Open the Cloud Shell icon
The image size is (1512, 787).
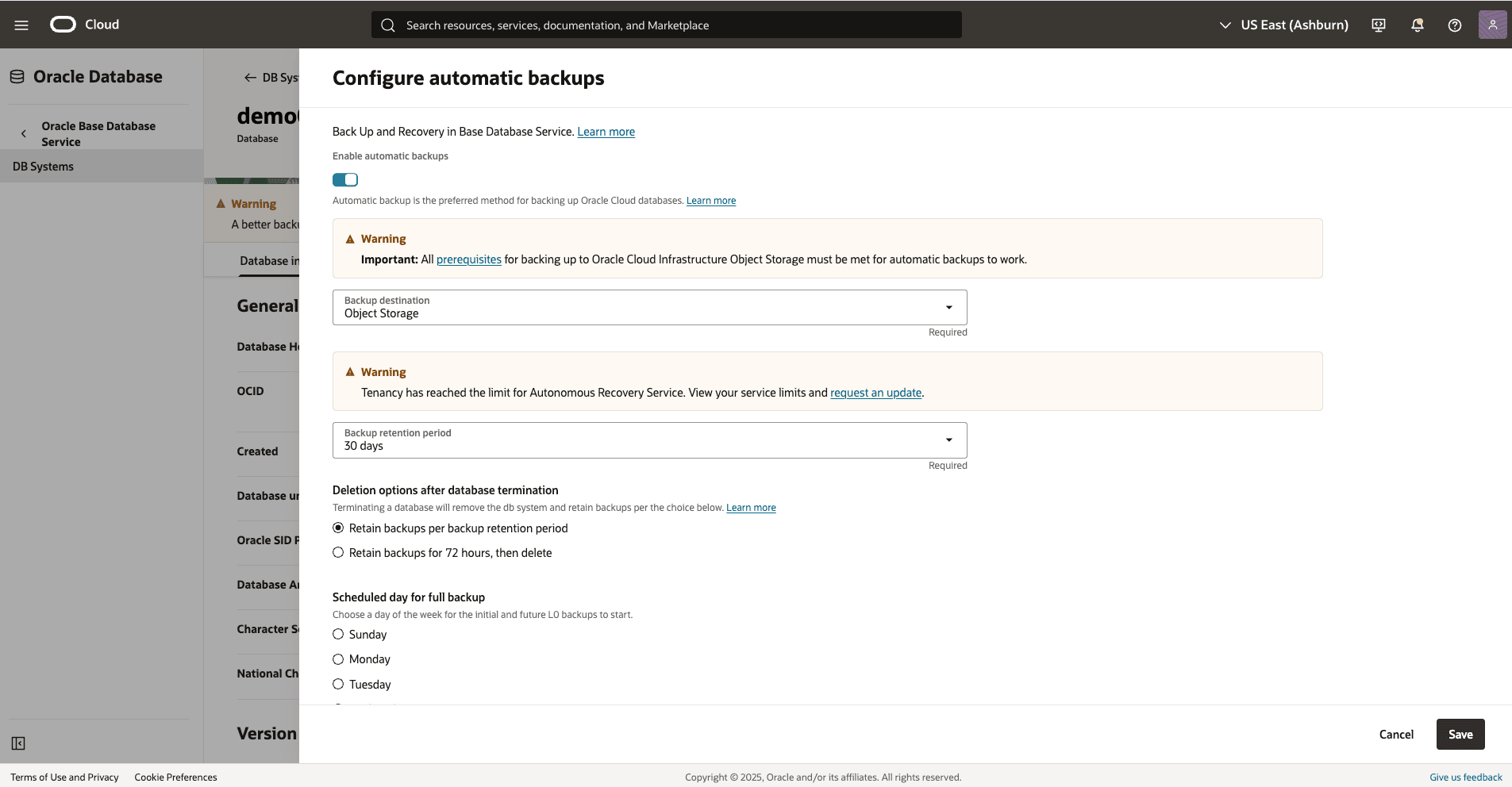tap(1378, 25)
